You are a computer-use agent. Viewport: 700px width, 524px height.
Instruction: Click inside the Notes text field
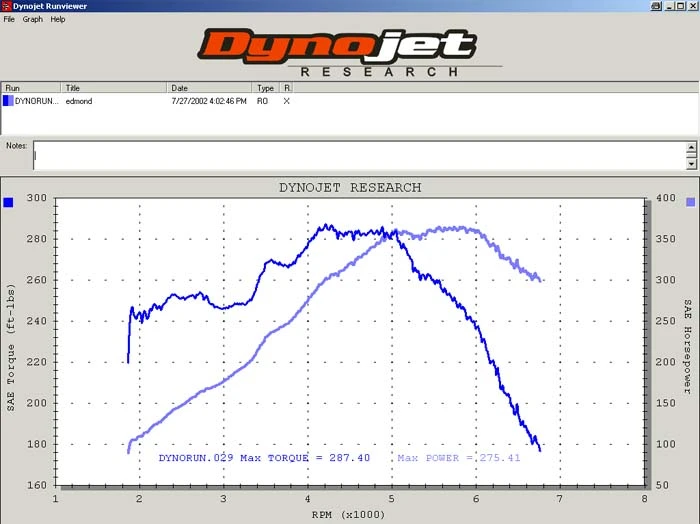click(359, 155)
